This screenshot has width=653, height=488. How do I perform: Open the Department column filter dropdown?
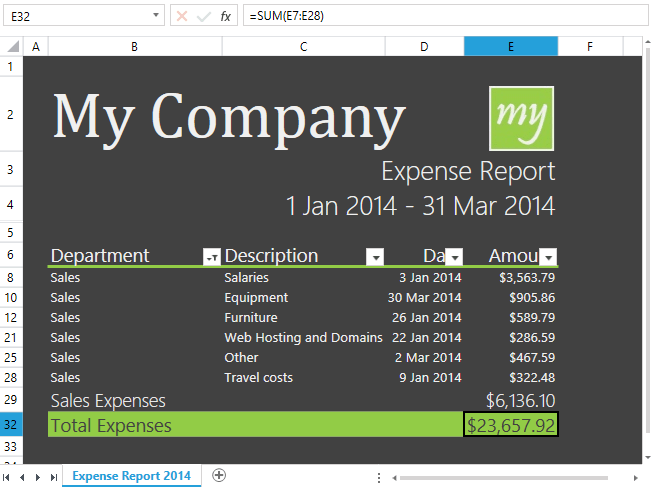(212, 257)
